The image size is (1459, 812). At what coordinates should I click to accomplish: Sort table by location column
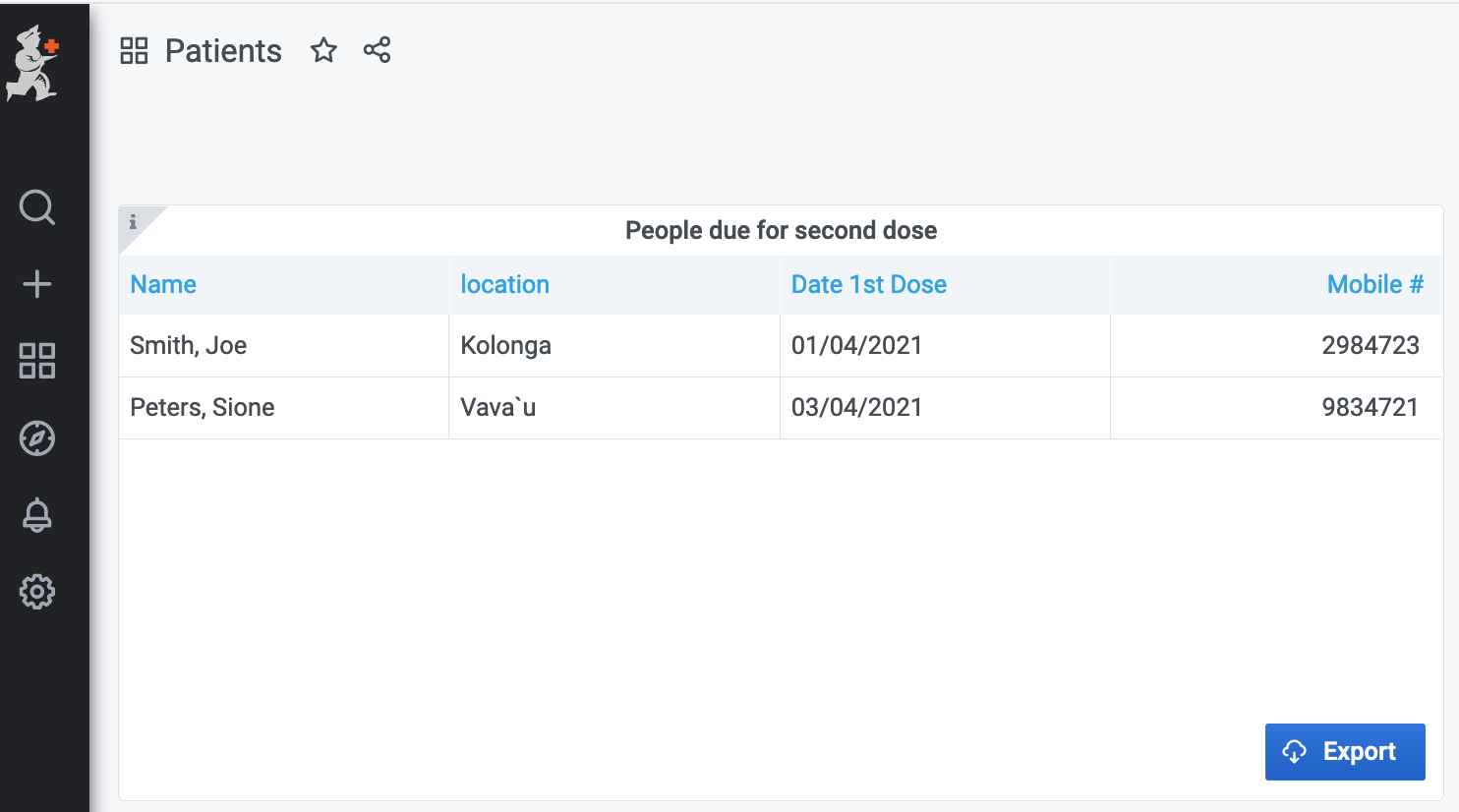(x=504, y=285)
